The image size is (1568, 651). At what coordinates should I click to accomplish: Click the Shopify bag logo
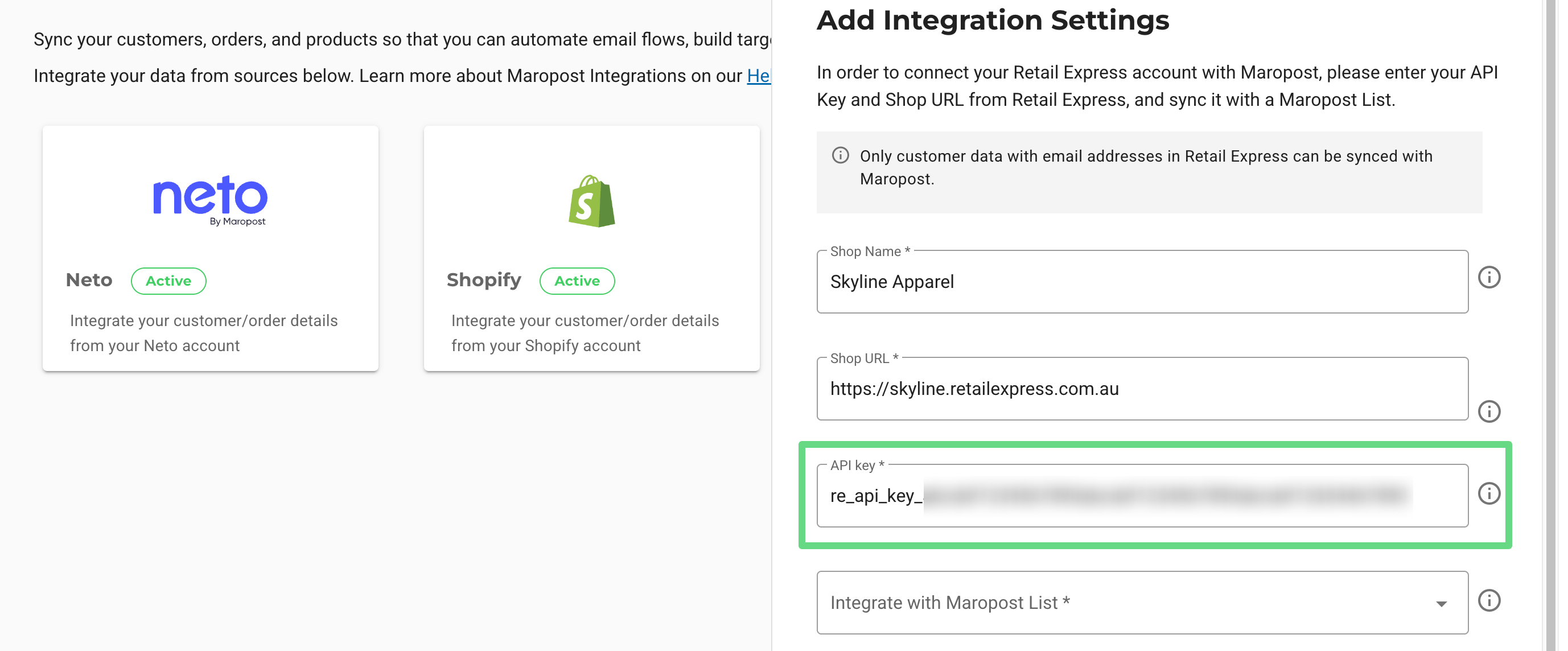[591, 201]
